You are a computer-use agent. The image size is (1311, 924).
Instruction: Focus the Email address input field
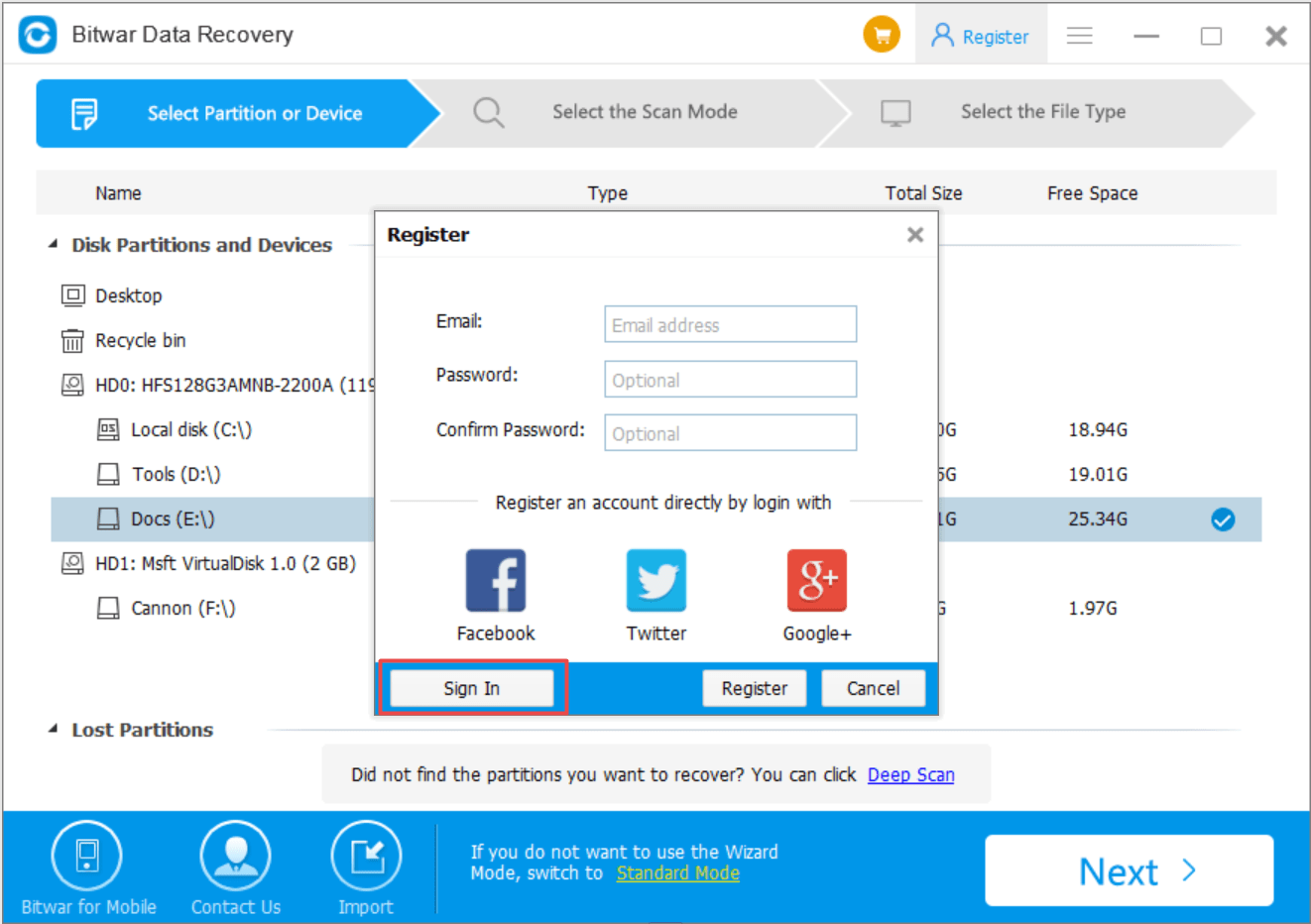click(x=731, y=324)
